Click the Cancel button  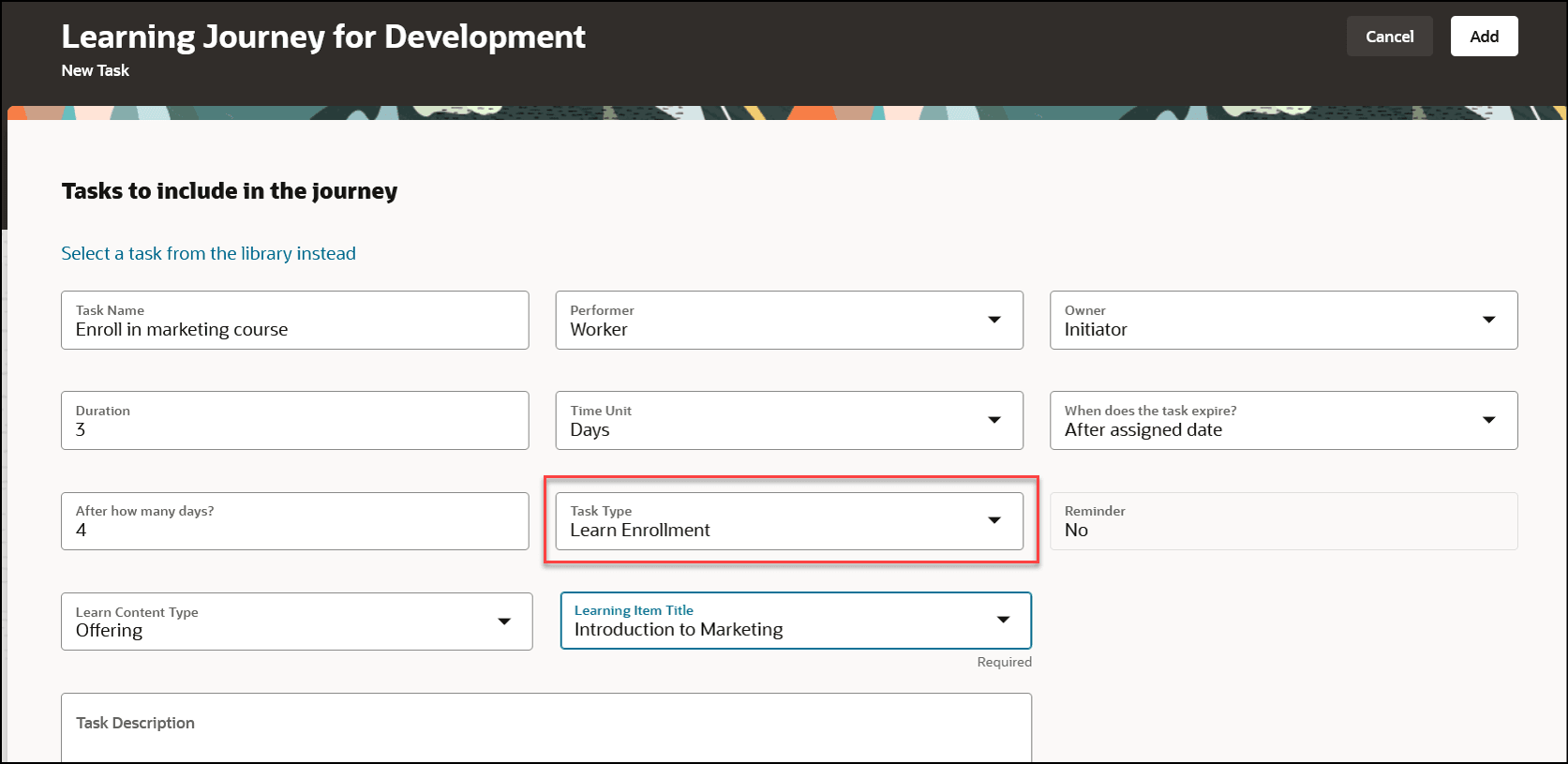pyautogui.click(x=1389, y=37)
